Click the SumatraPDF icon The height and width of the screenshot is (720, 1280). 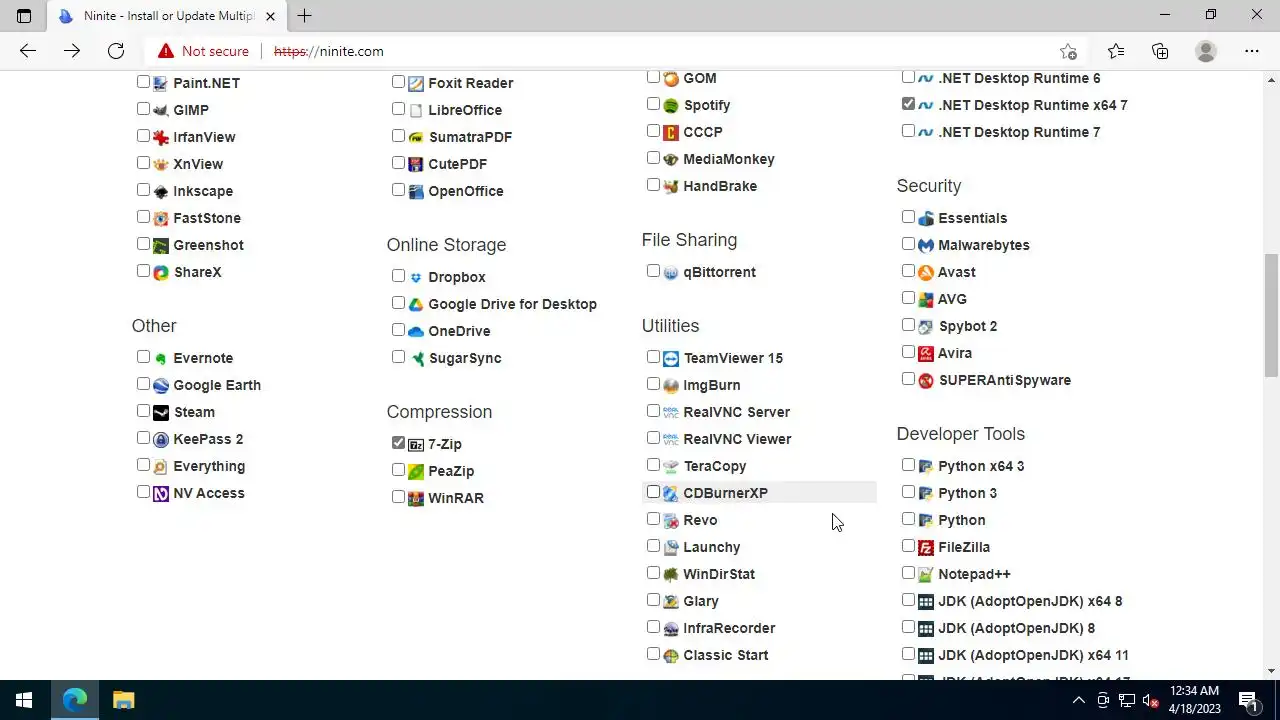[415, 137]
